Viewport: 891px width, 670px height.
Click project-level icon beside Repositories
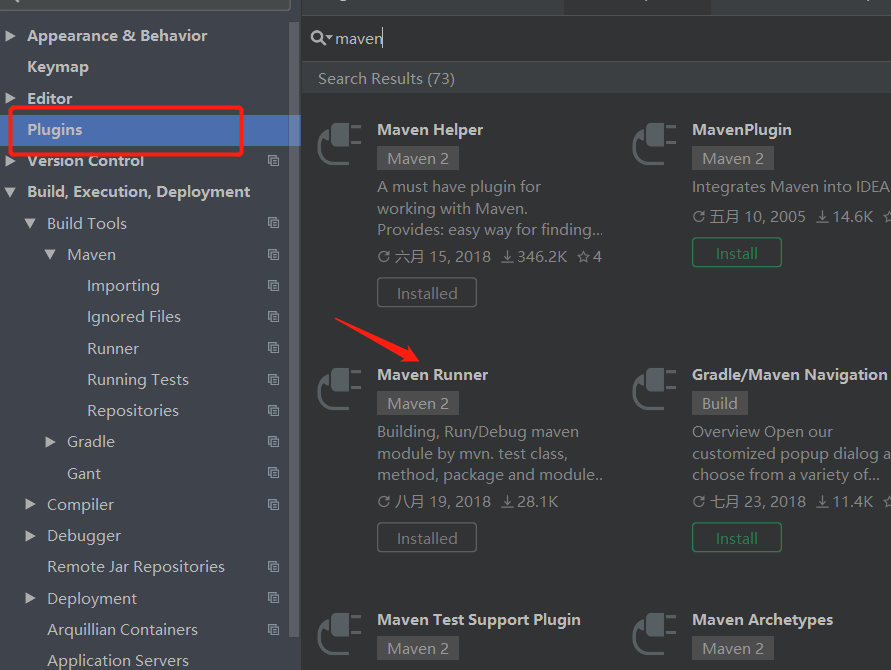point(273,410)
